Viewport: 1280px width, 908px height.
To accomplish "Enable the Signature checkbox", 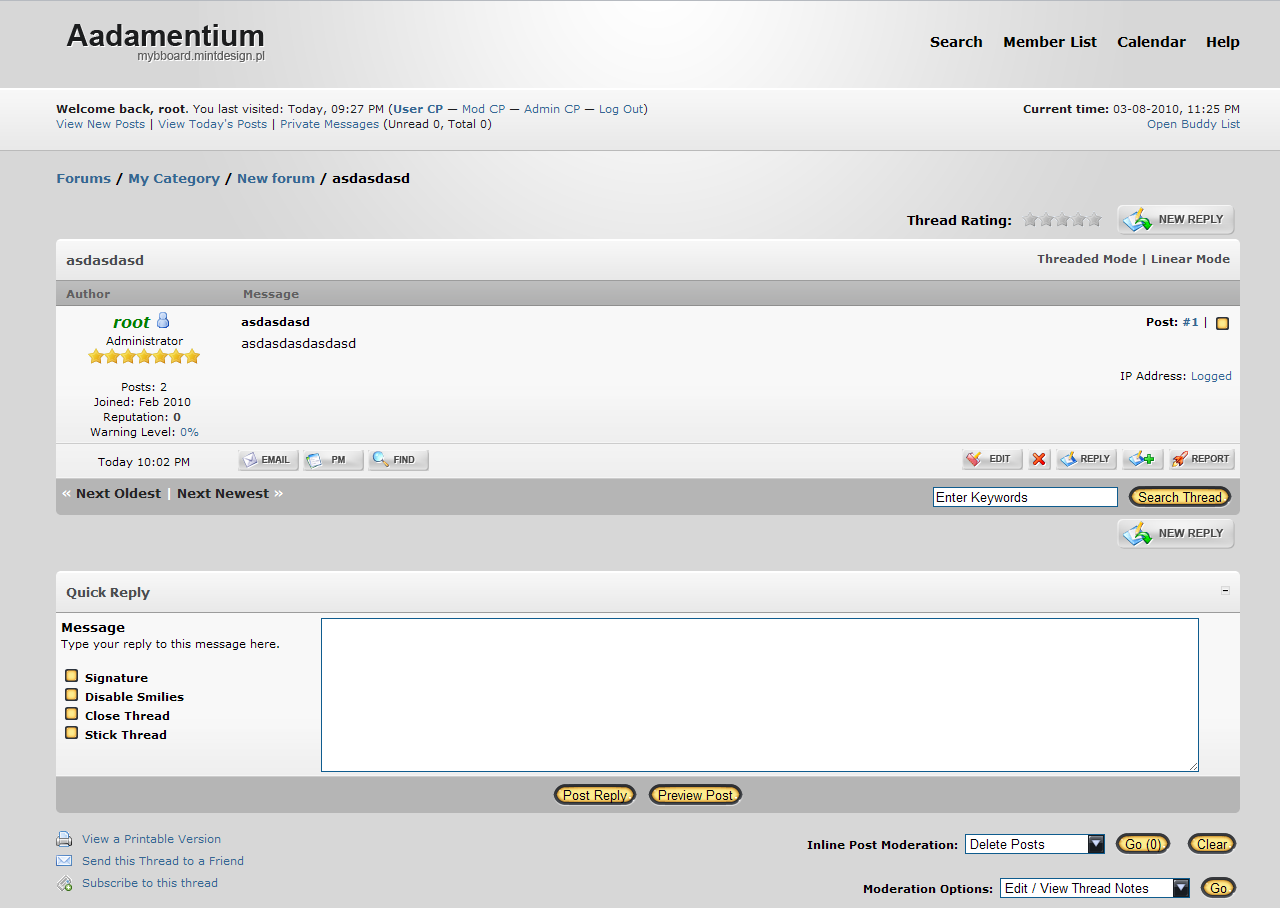I will [72, 676].
